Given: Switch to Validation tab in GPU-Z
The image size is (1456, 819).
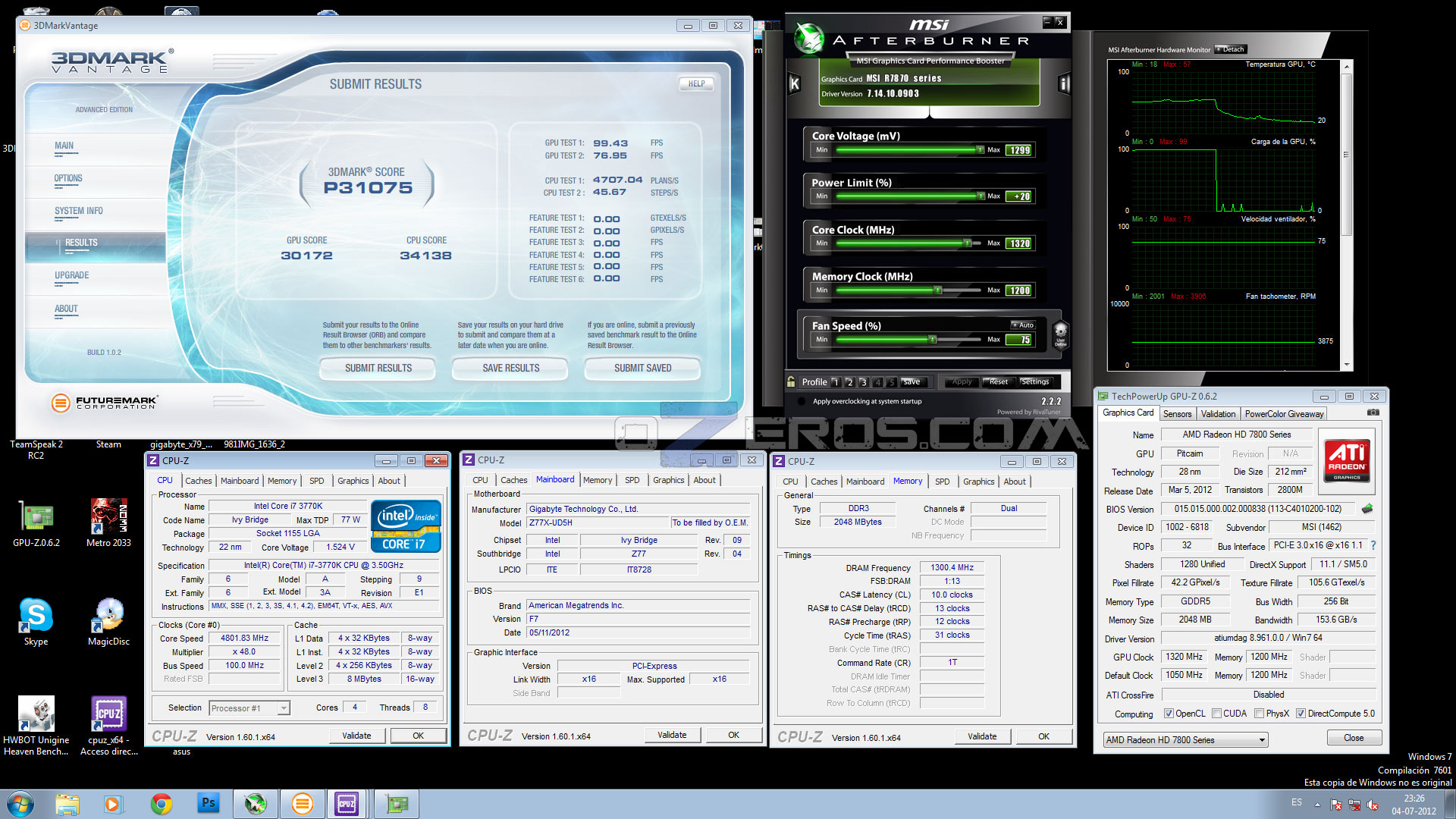Looking at the screenshot, I should click(1218, 414).
